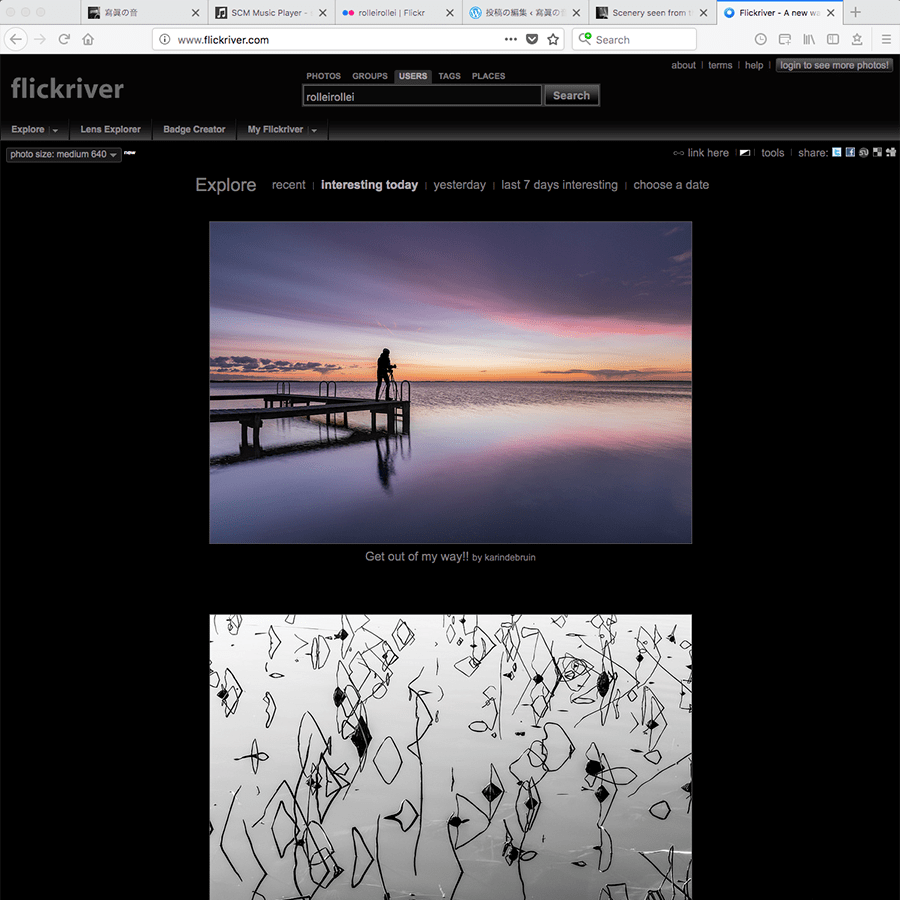
Task: Open the photo size dropdown
Action: (x=64, y=154)
